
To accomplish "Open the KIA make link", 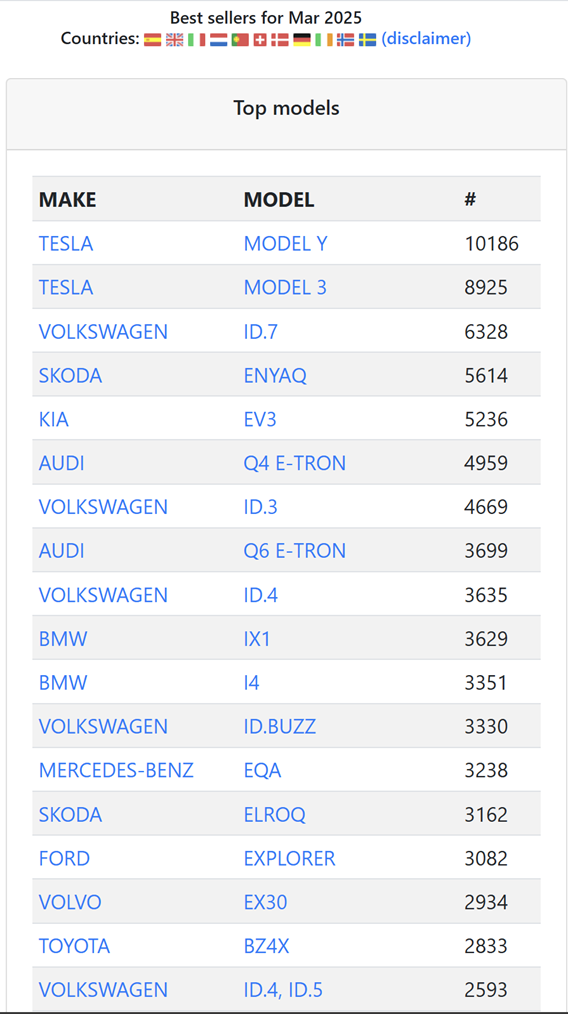I will pos(54,420).
